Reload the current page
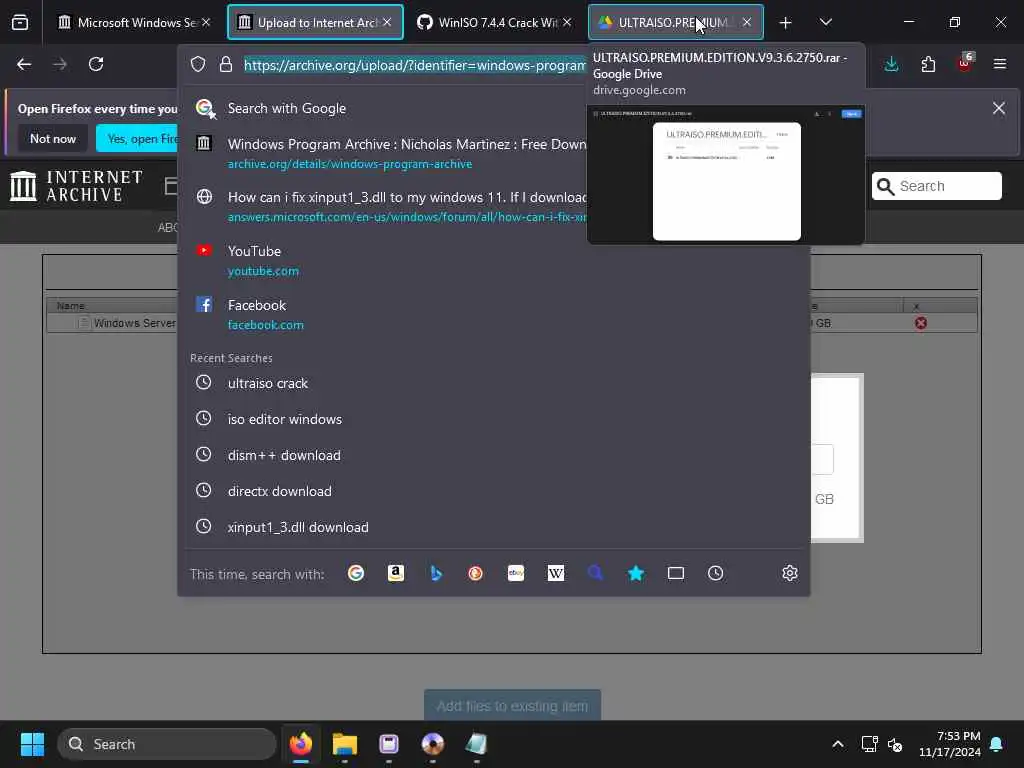This screenshot has height=768, width=1024. click(x=96, y=64)
